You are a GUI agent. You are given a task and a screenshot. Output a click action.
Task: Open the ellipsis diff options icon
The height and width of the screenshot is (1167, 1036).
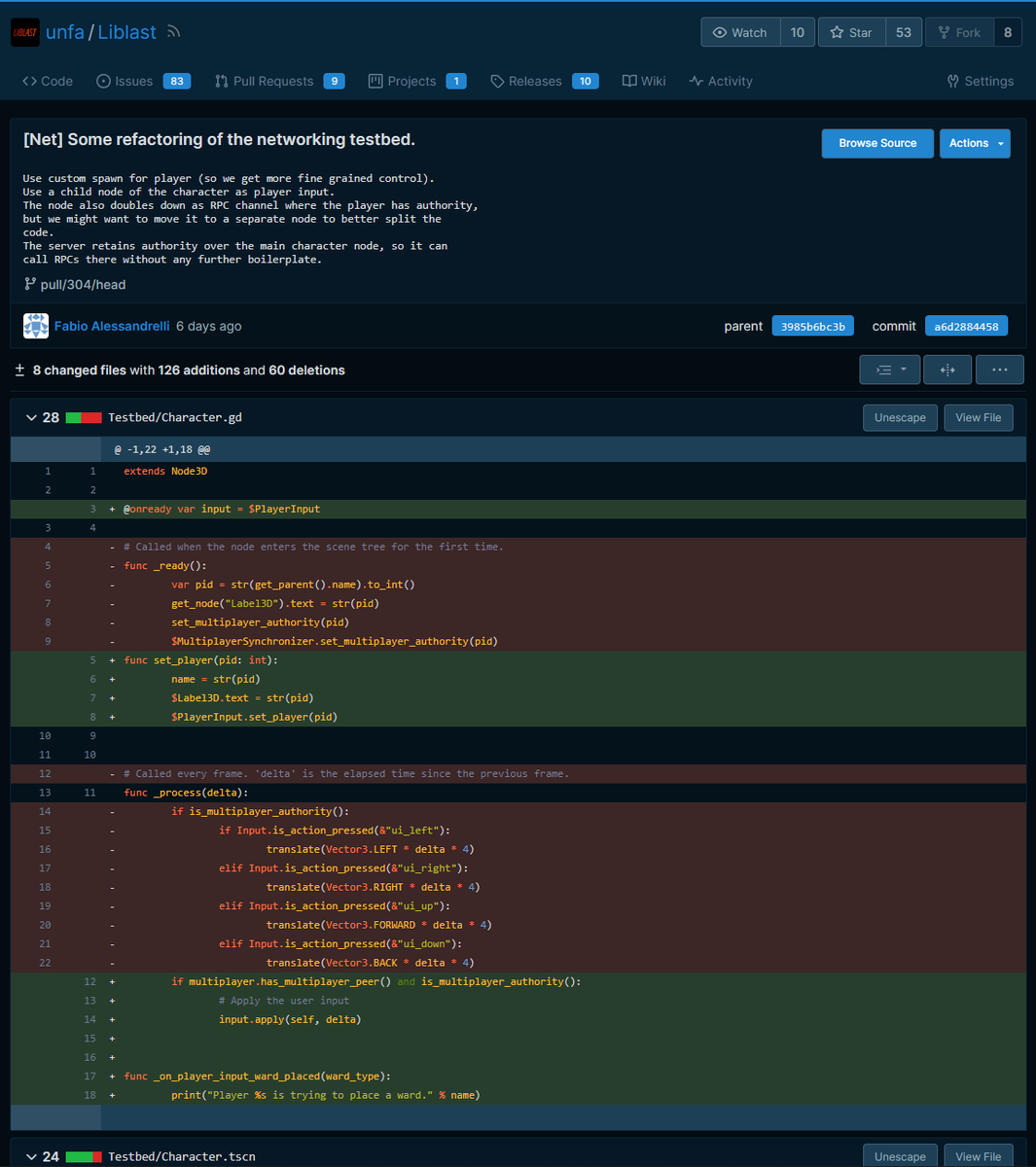999,370
